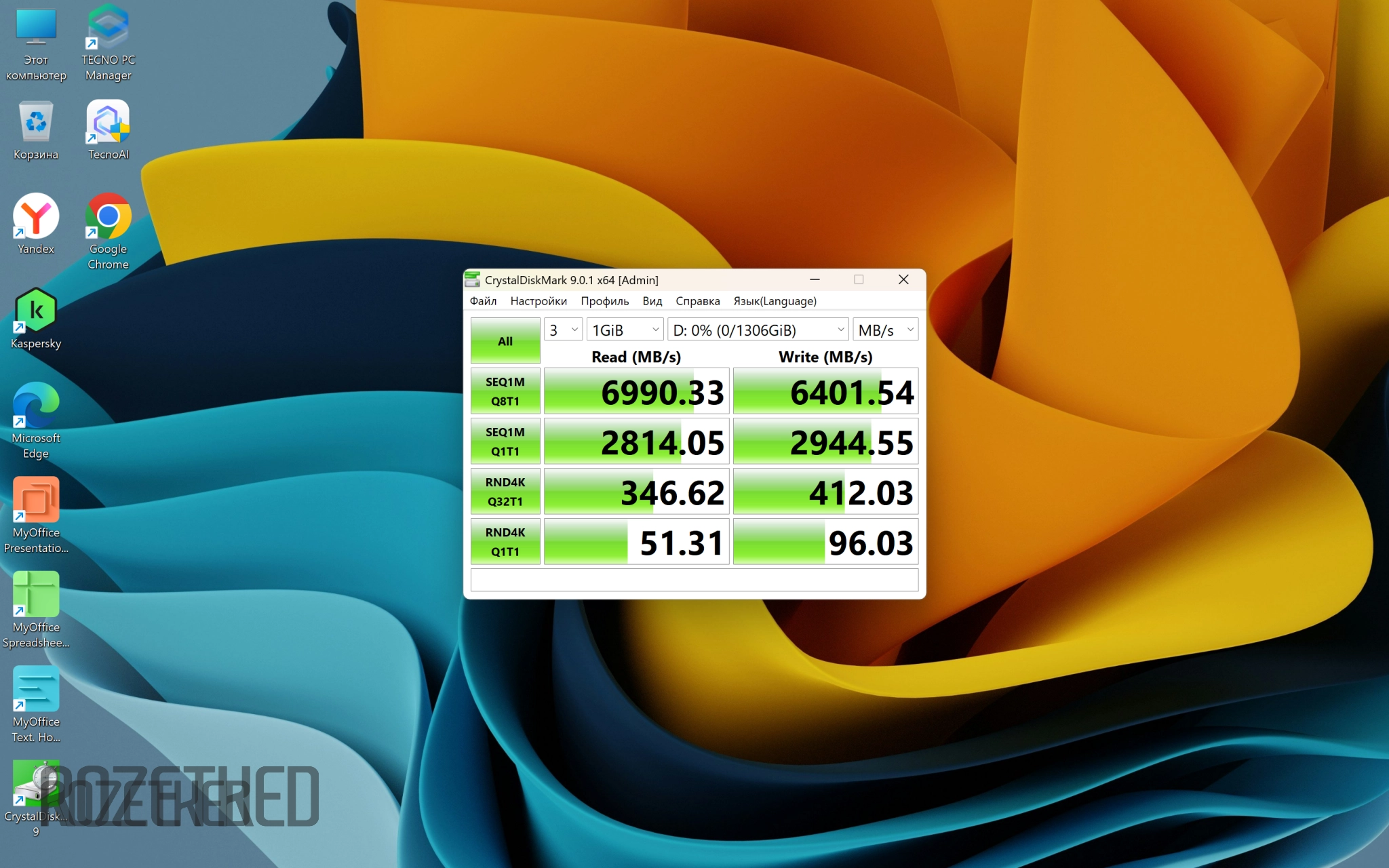Open the Настройки menu
The image size is (1389, 868).
click(x=539, y=301)
